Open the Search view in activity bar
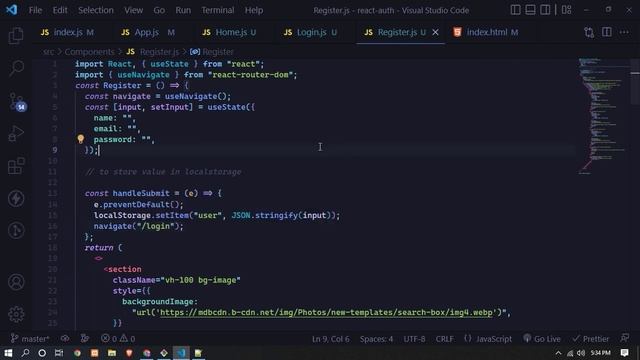The width and height of the screenshot is (640, 360). click(16, 68)
